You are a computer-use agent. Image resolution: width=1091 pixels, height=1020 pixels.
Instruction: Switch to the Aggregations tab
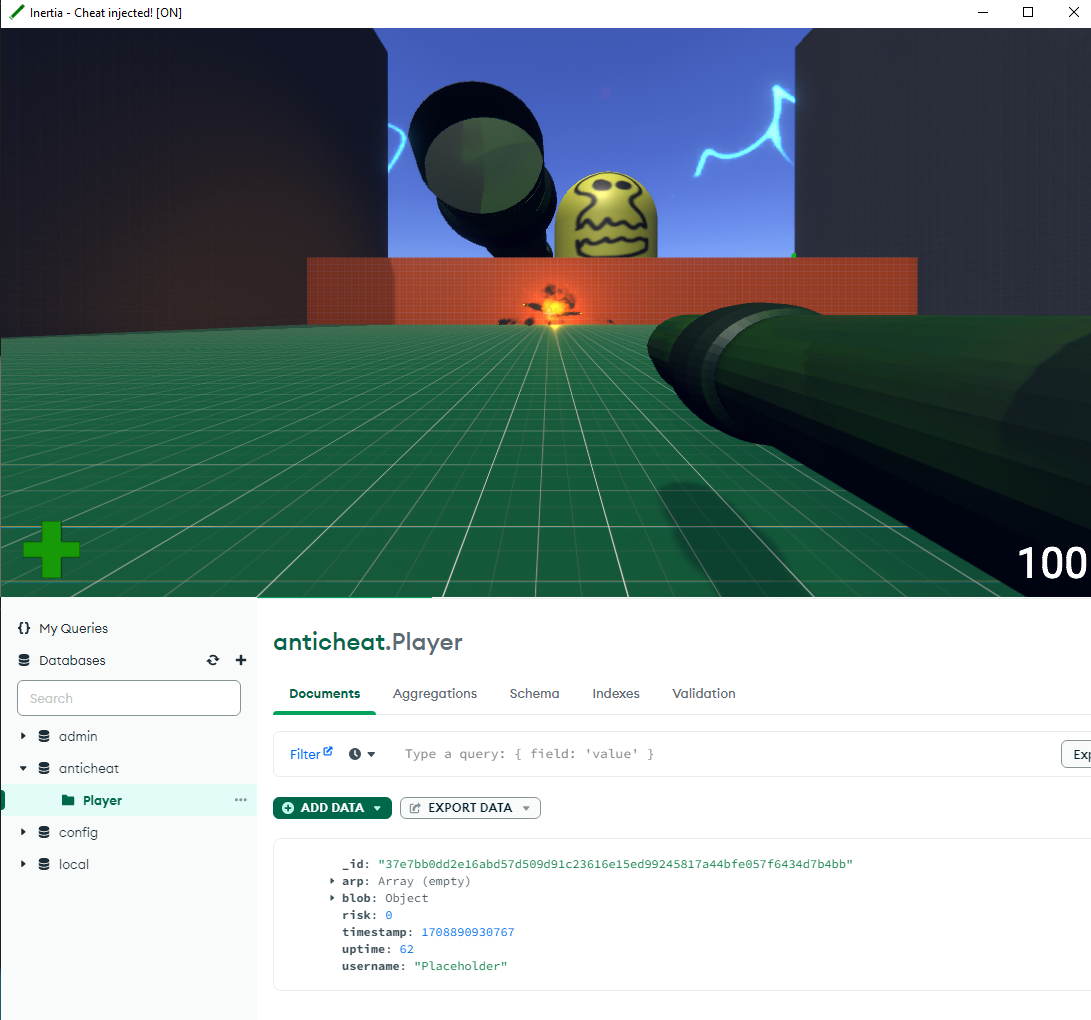435,693
